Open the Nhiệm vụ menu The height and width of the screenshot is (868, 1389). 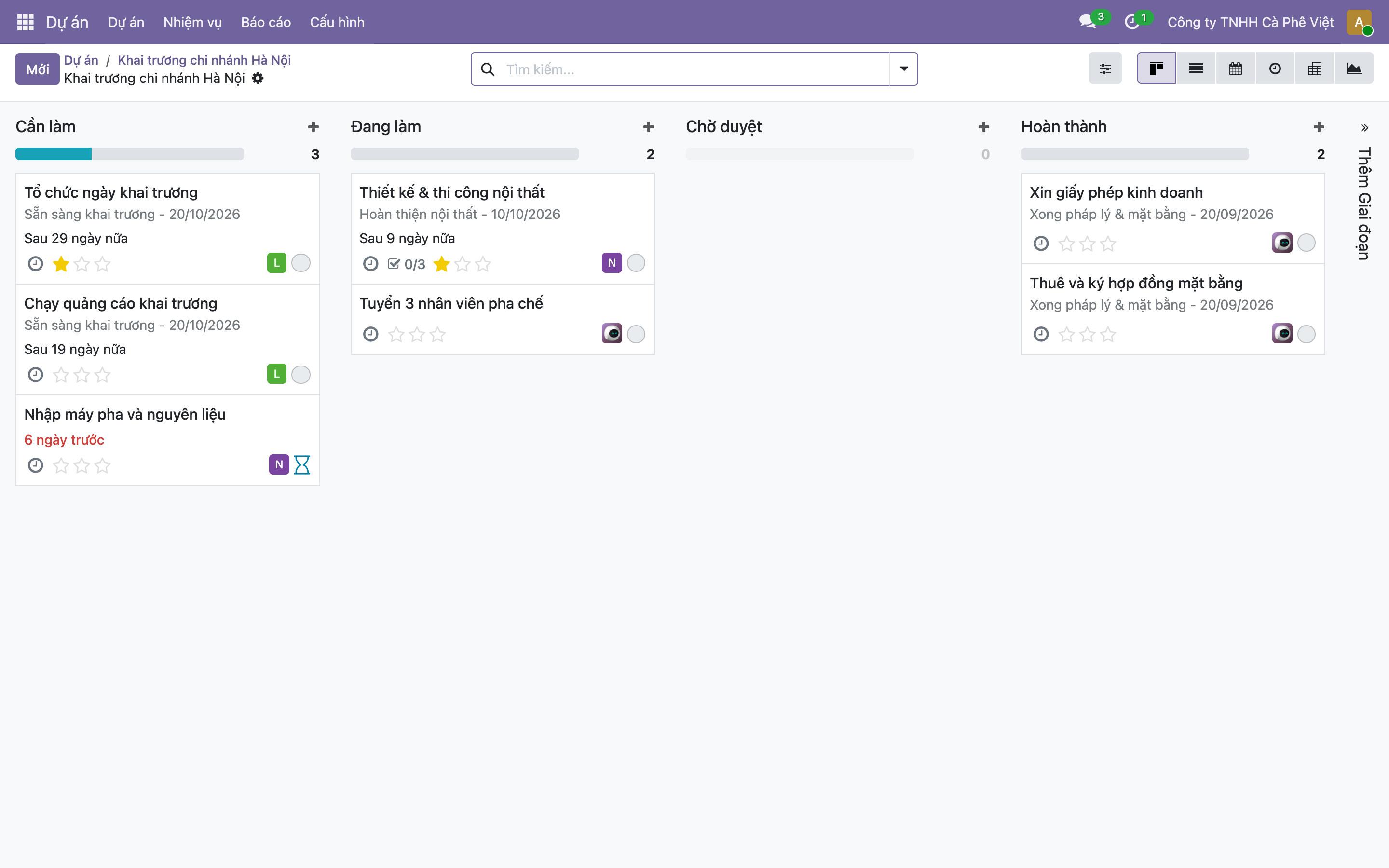(x=192, y=22)
